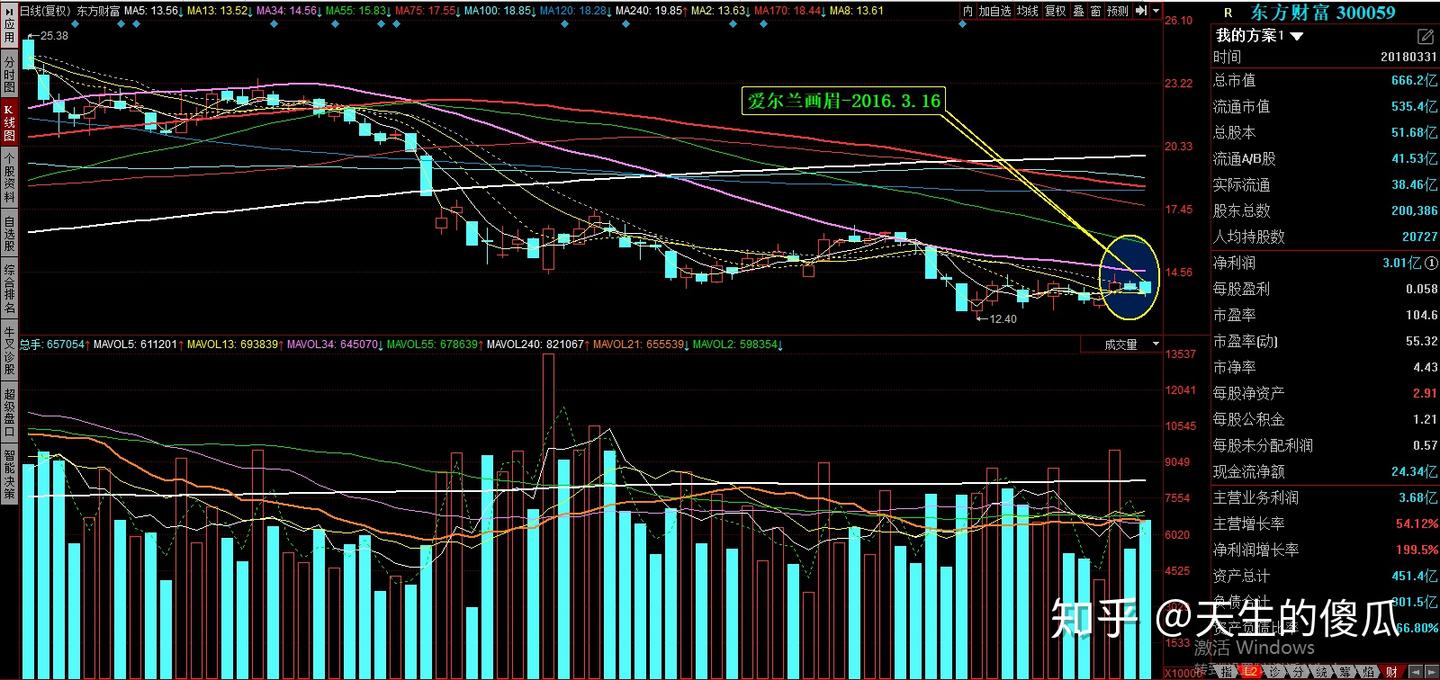Click the 现金流净额 row
The height and width of the screenshot is (680, 1440).
[1325, 471]
